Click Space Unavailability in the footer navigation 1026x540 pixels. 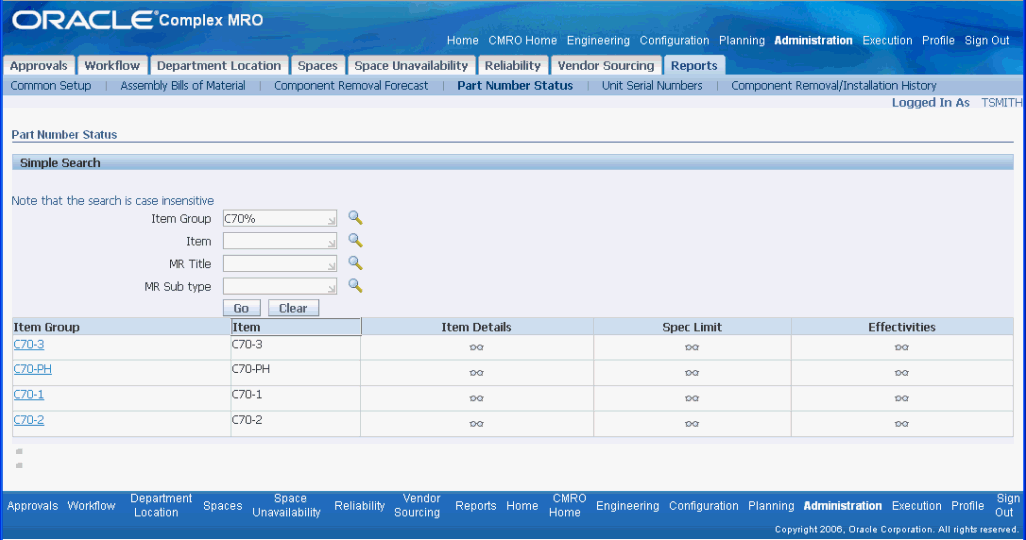coord(287,505)
